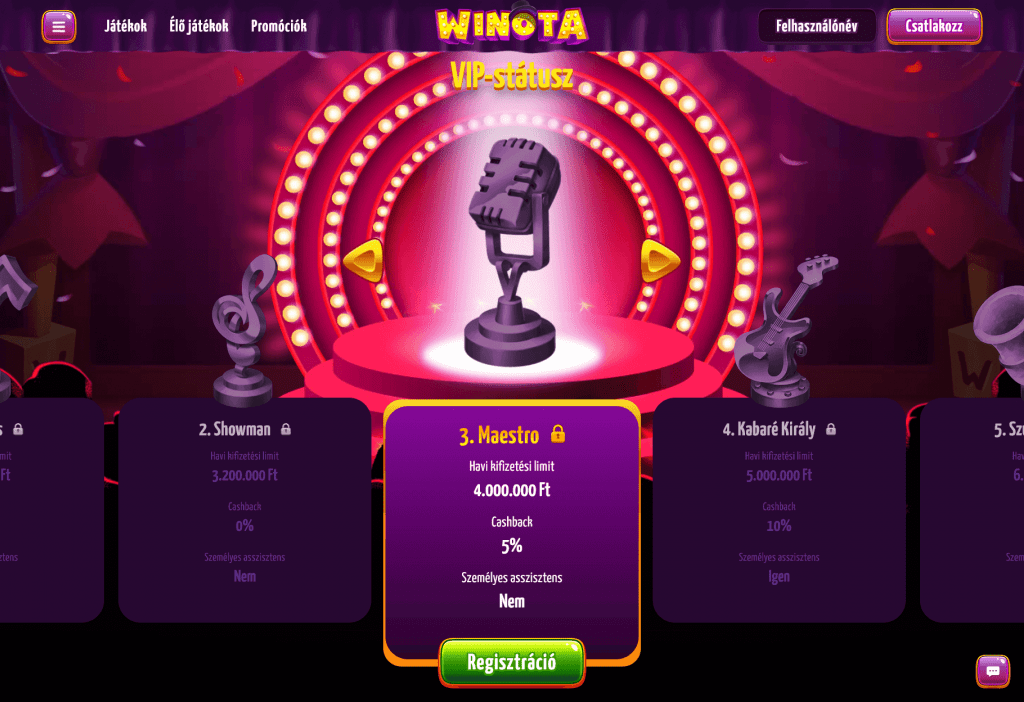The width and height of the screenshot is (1024, 702).
Task: Click the Felhasználónév login button
Action: pos(816,26)
